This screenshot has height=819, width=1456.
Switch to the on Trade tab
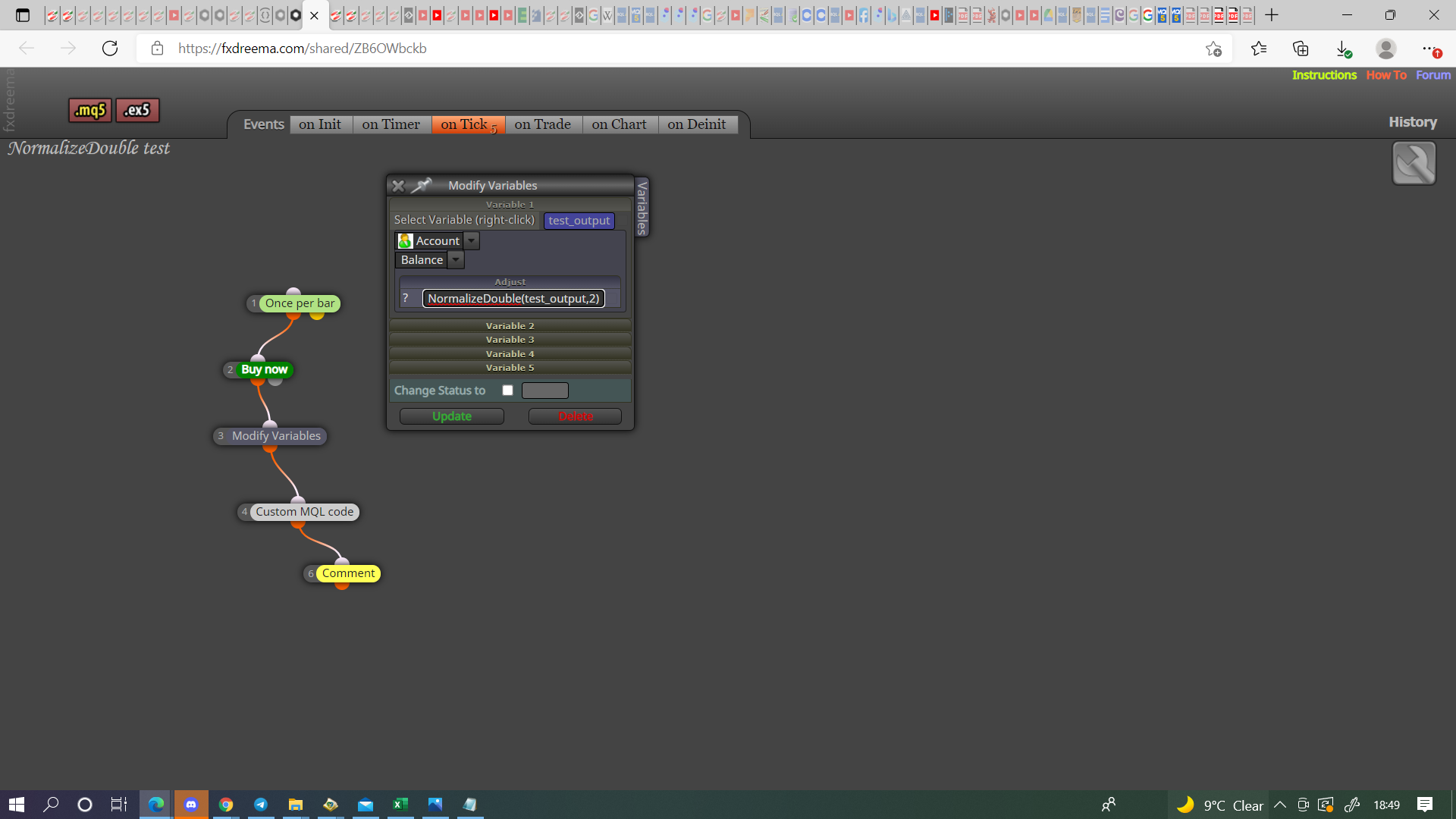coord(543,124)
